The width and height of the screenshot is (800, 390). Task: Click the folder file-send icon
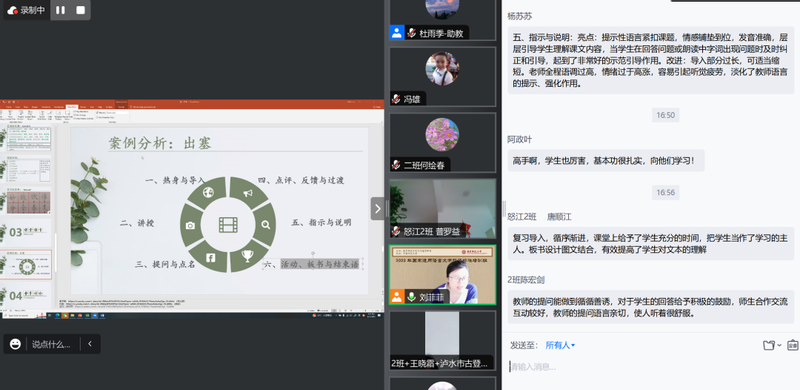point(769,346)
